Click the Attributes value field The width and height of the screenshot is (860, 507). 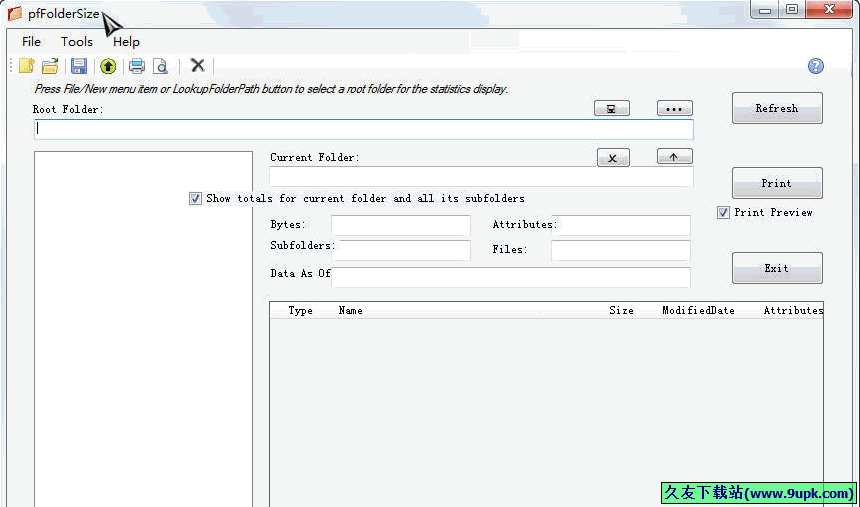point(621,226)
